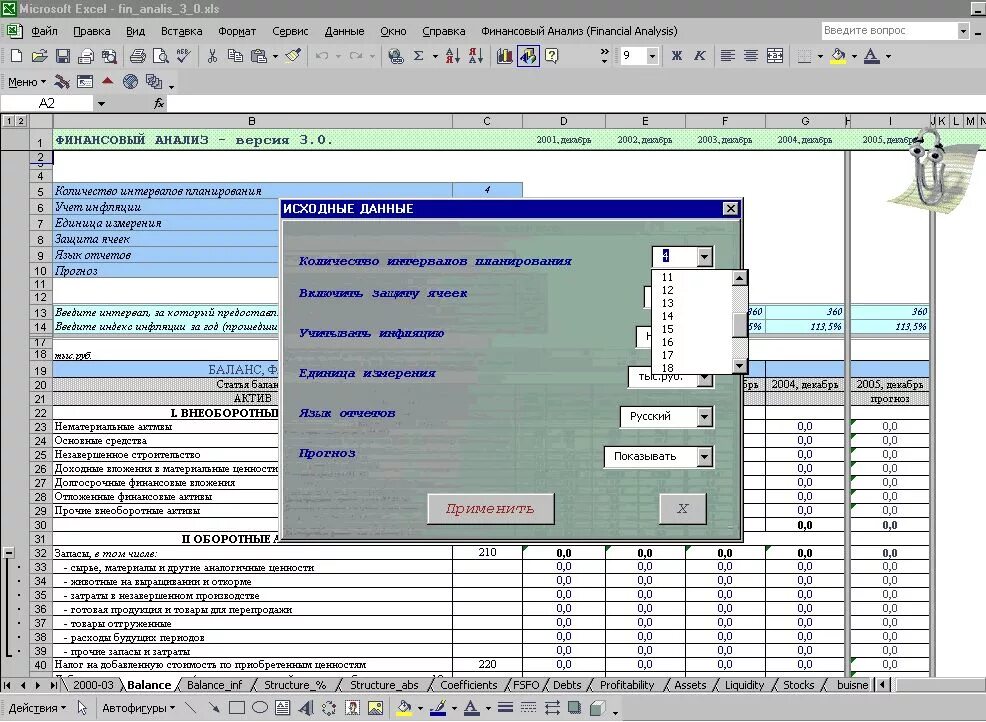Click outline level 1 button
This screenshot has height=722, width=986.
[9, 121]
